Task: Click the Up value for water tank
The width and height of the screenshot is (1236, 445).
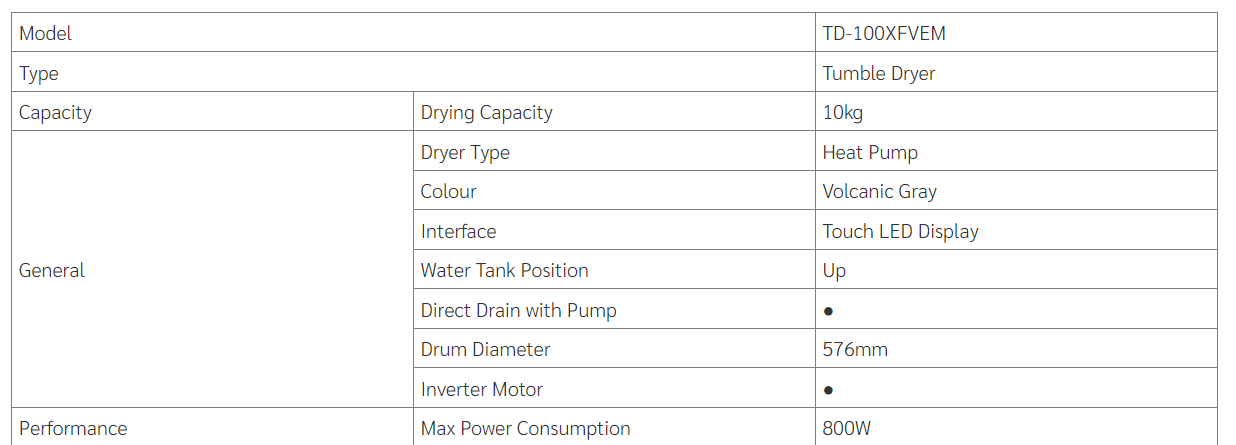Action: click(x=834, y=271)
